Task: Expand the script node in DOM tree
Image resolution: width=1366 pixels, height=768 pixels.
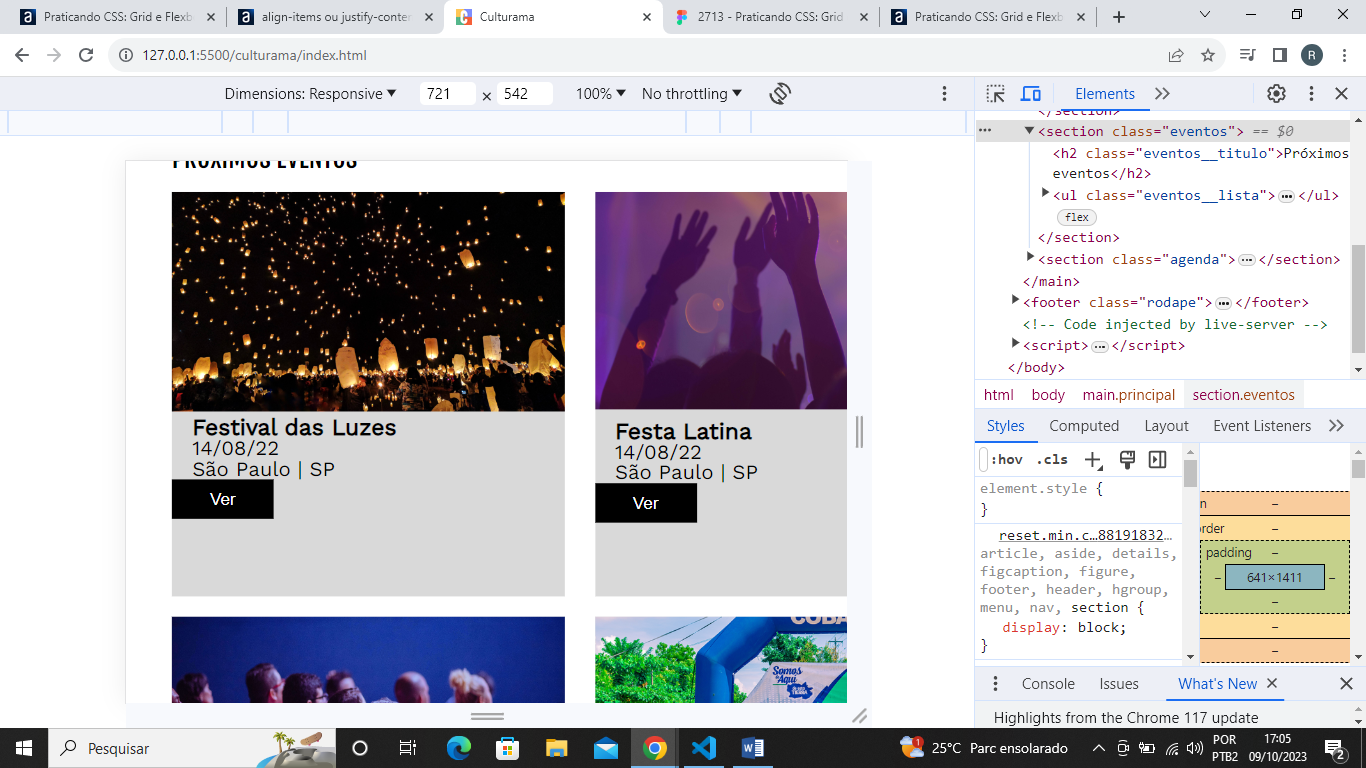Action: pyautogui.click(x=1016, y=343)
